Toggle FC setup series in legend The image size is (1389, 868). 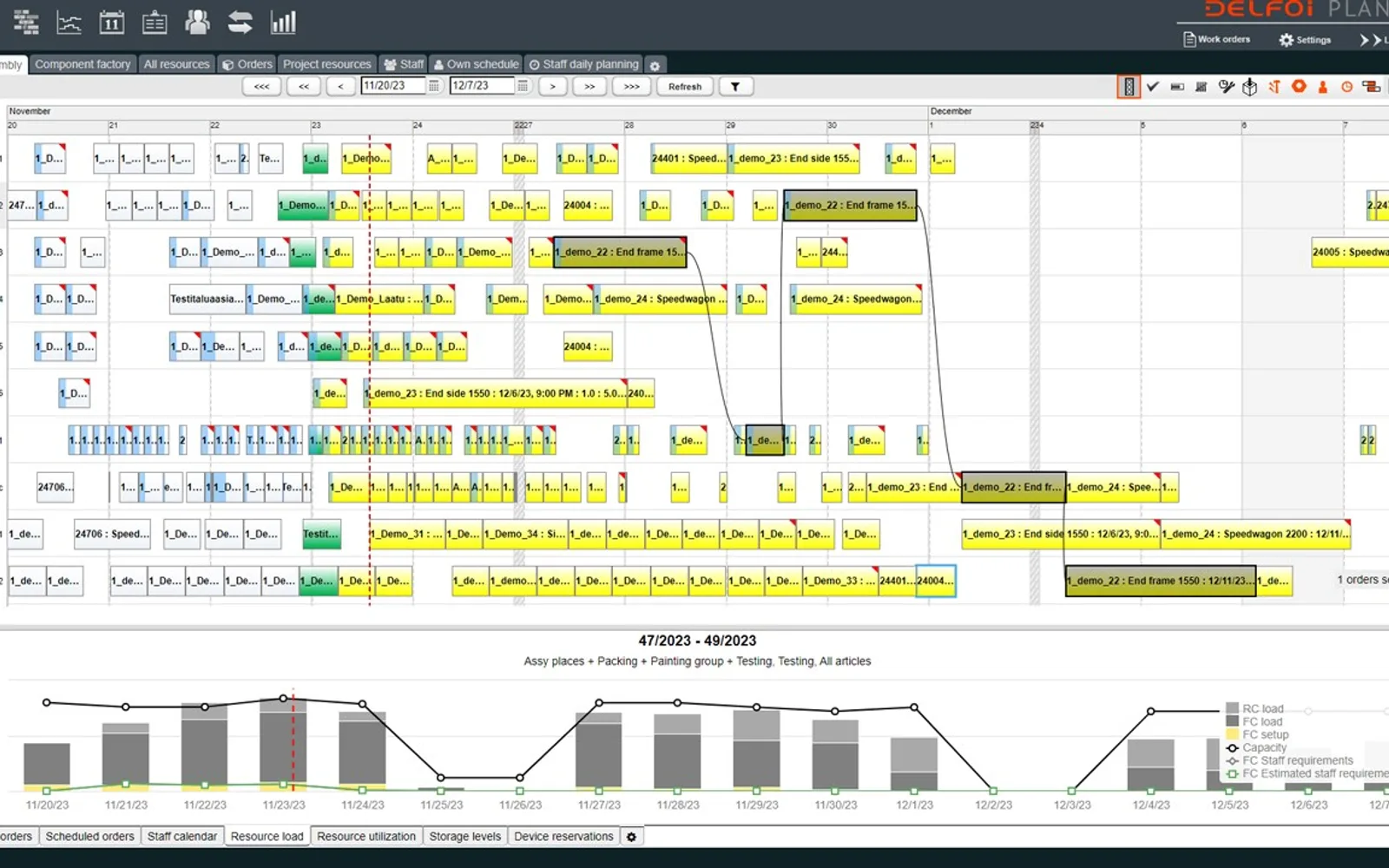1257,734
